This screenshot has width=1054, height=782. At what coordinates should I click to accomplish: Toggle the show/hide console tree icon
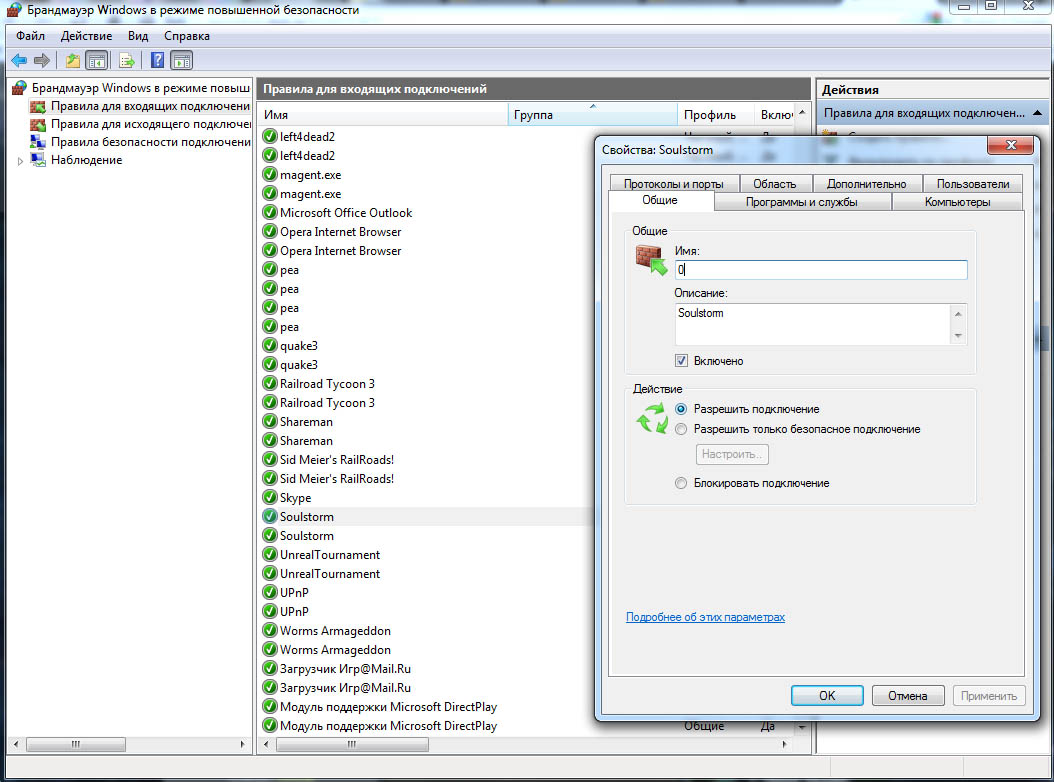97,61
